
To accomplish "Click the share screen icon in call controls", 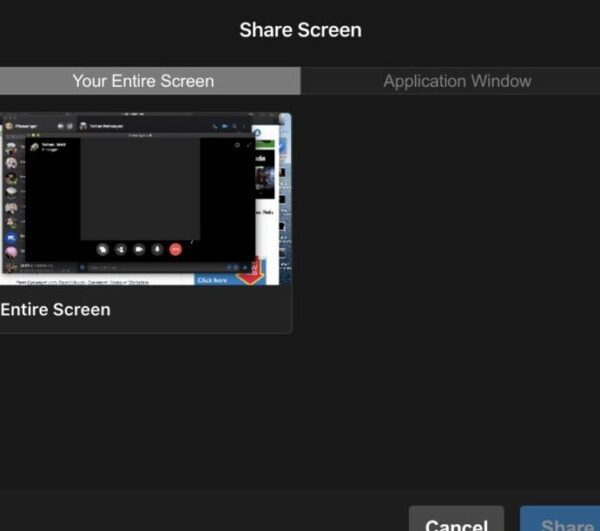I will click(102, 249).
